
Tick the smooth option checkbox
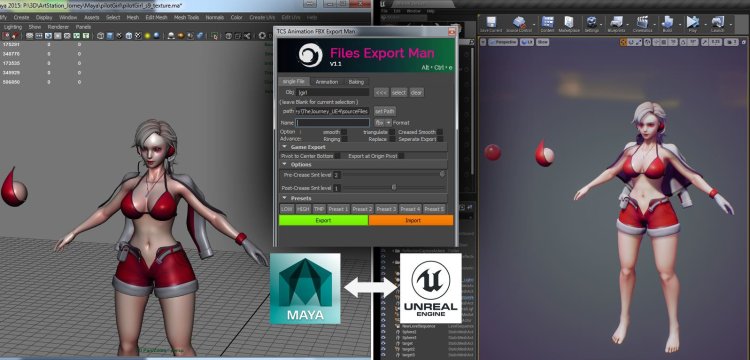pyautogui.click(x=344, y=132)
